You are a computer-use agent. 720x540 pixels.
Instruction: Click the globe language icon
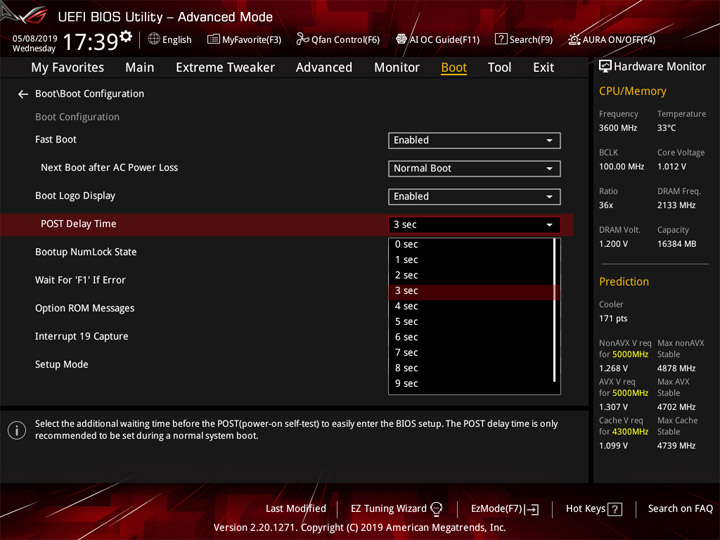(x=154, y=39)
